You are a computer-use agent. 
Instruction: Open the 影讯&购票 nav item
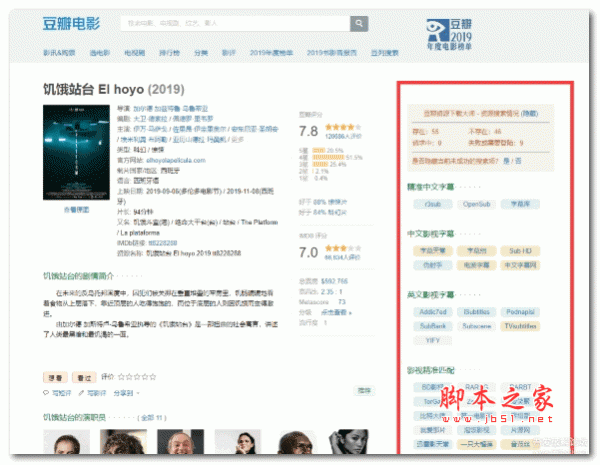59,53
